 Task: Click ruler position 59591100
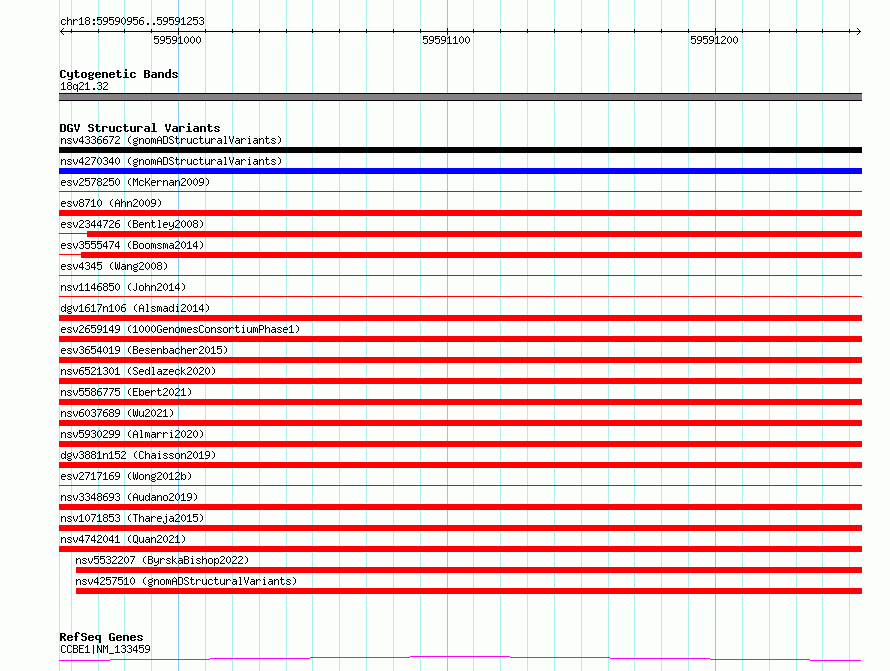446,40
